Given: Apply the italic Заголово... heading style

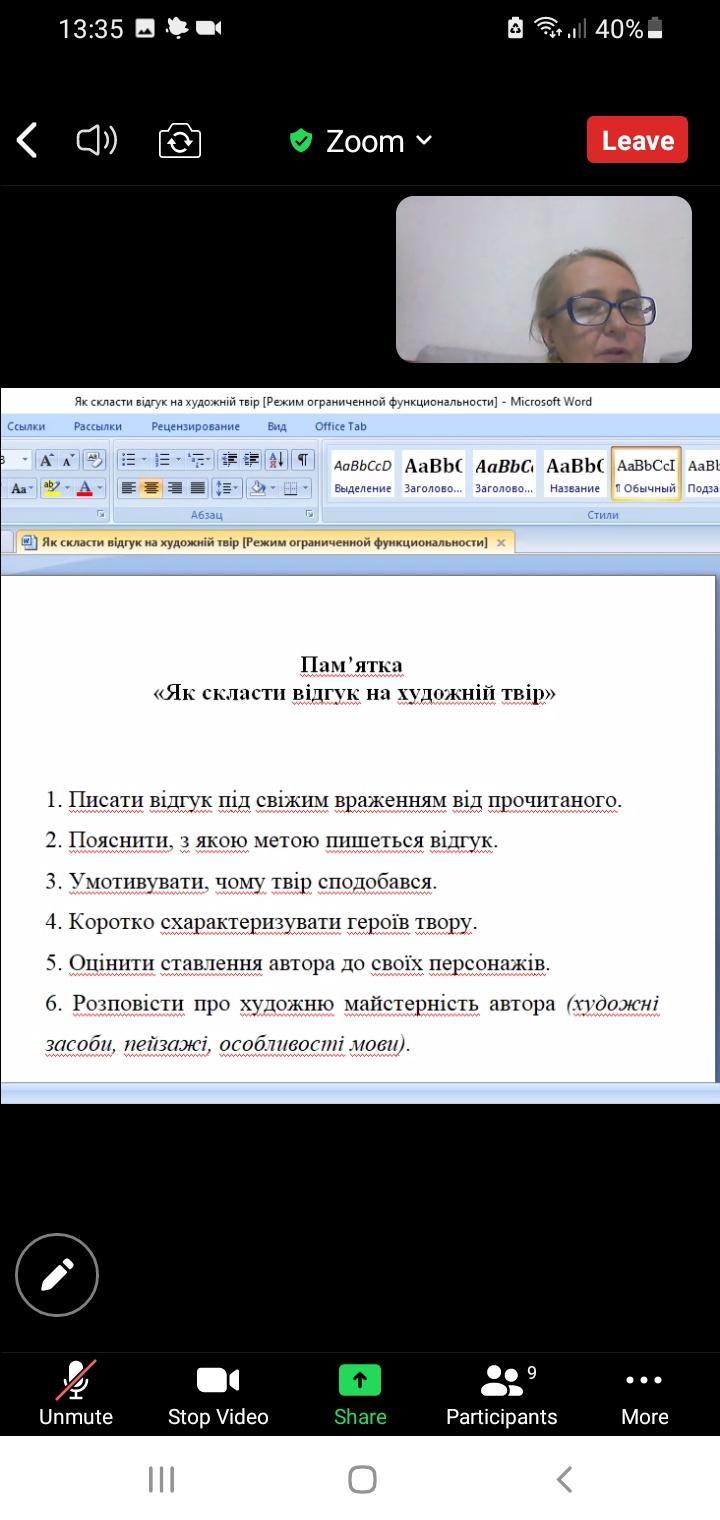Looking at the screenshot, I should pos(504,473).
